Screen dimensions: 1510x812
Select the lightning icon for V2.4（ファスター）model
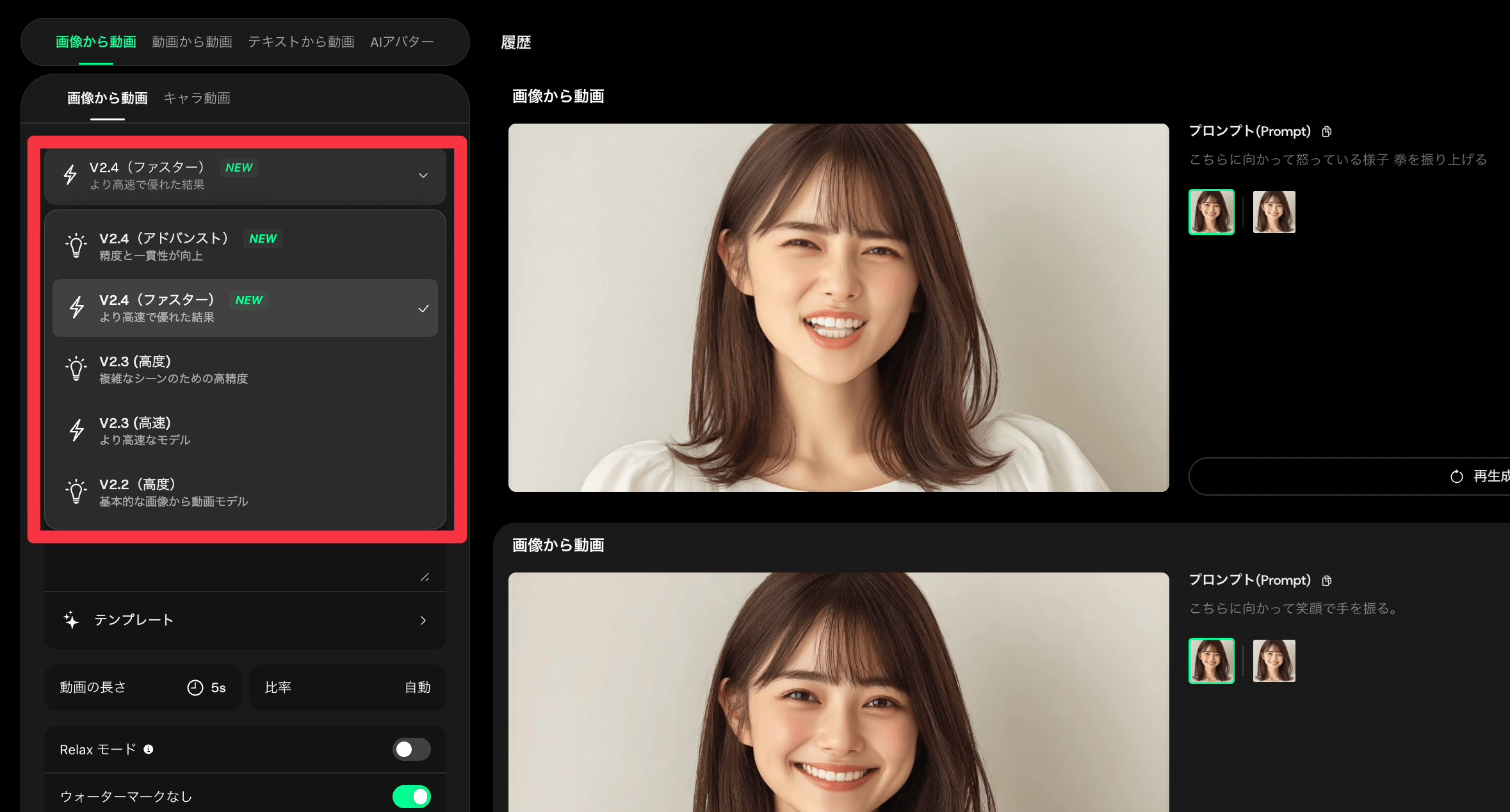[77, 308]
